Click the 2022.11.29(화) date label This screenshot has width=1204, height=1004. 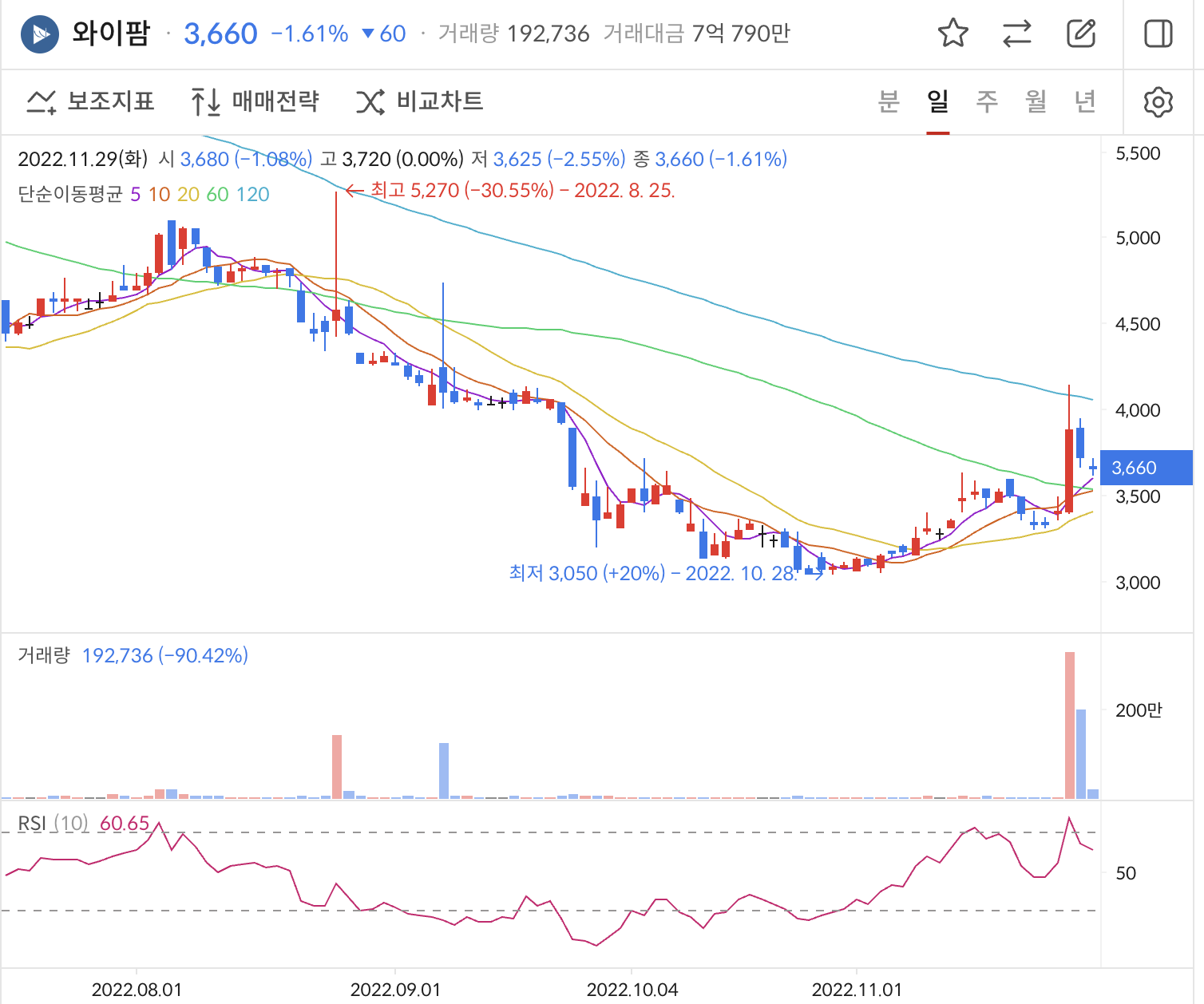coord(83,159)
